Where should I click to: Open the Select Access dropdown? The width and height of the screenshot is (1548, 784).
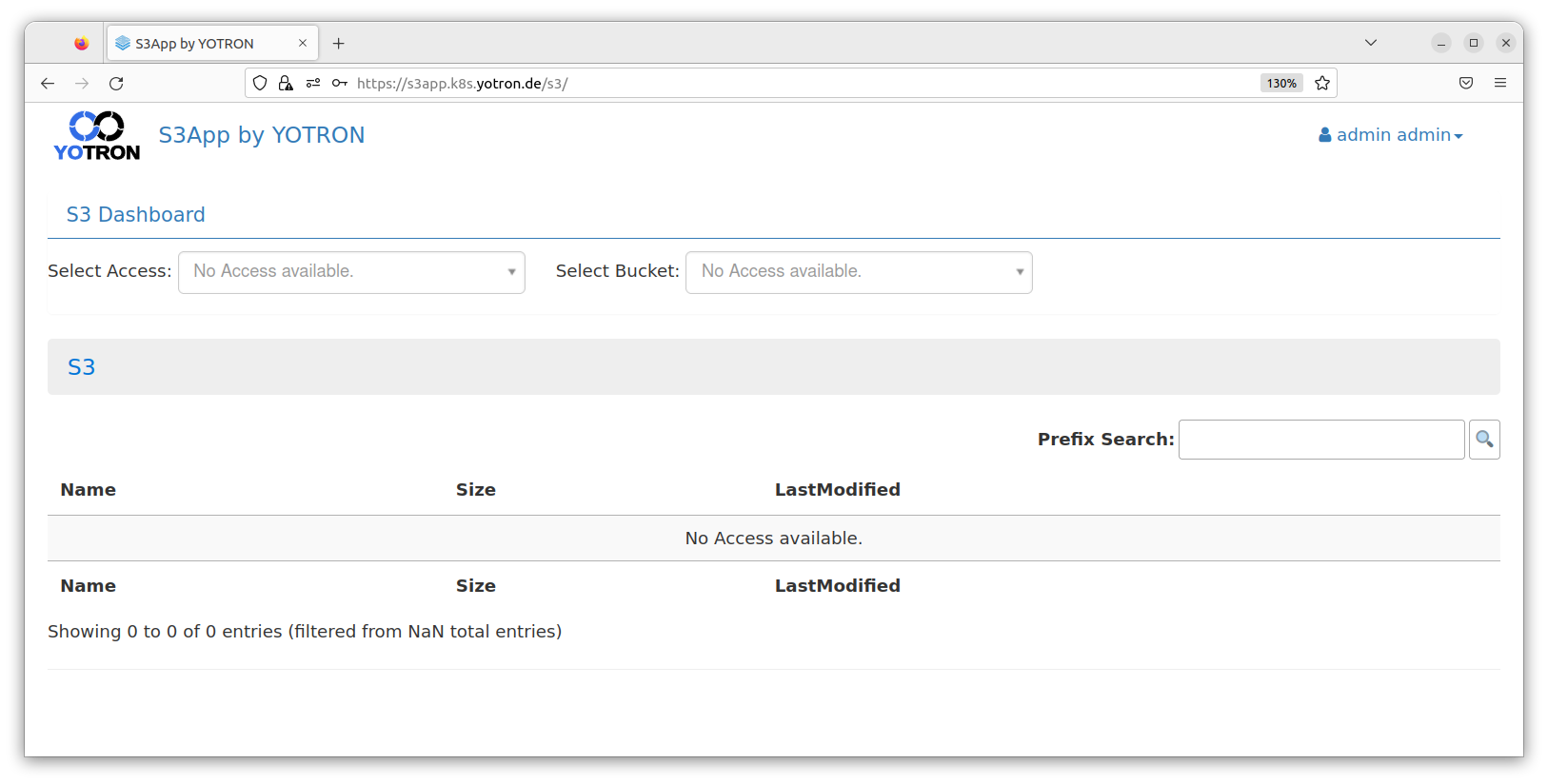[351, 272]
